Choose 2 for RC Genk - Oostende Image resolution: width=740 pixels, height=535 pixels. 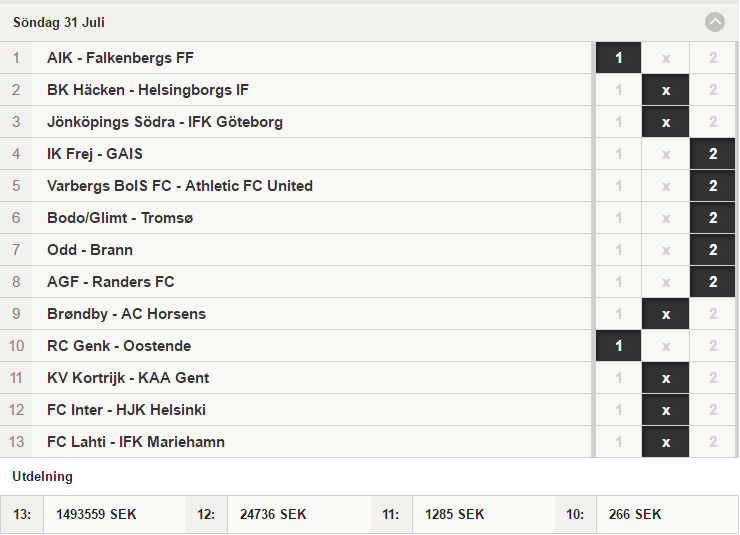coord(713,346)
